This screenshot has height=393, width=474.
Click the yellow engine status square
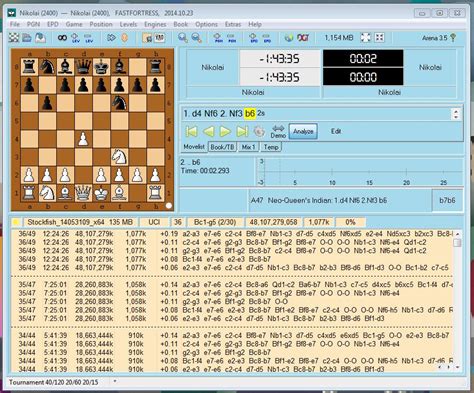point(16,222)
